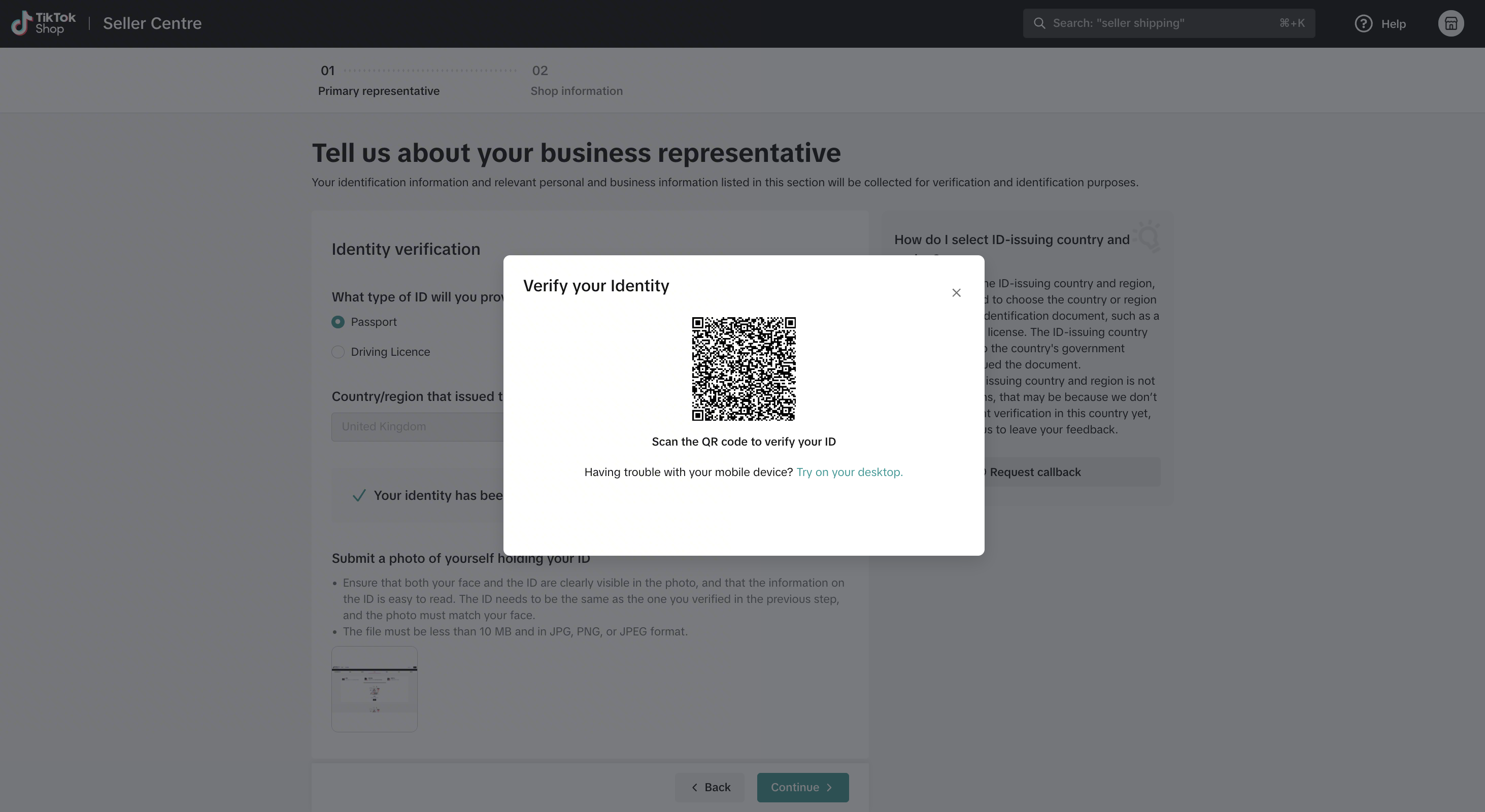Click the QR code image
1485x812 pixels.
[744, 368]
